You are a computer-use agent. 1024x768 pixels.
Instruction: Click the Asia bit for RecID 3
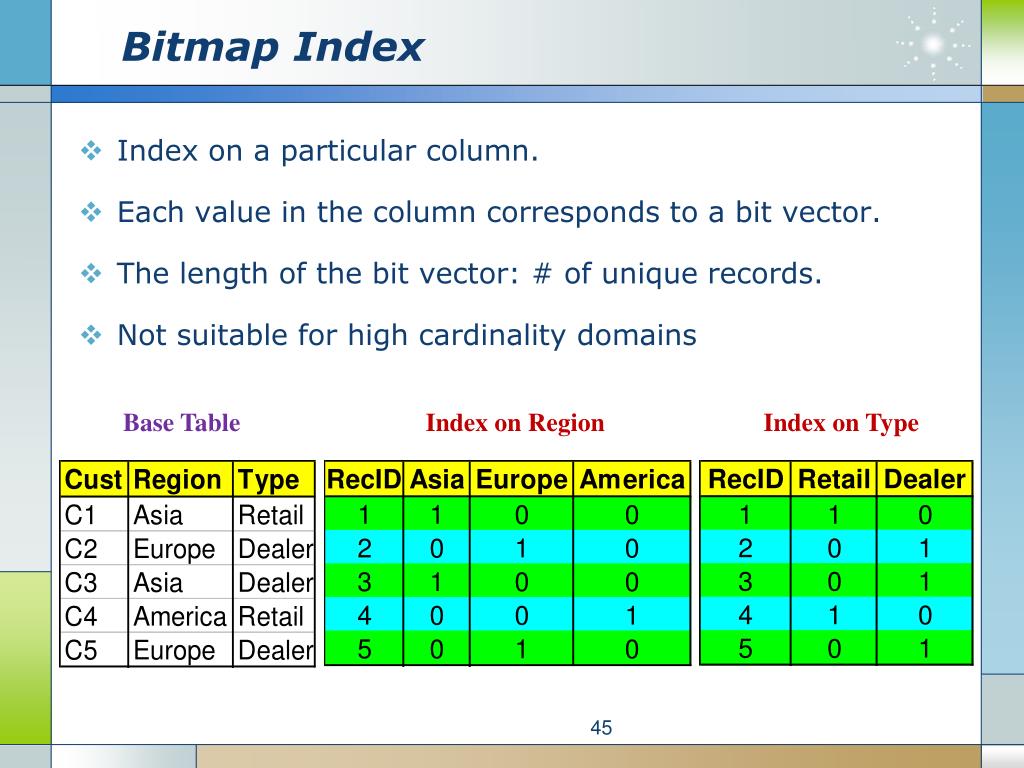pos(436,582)
